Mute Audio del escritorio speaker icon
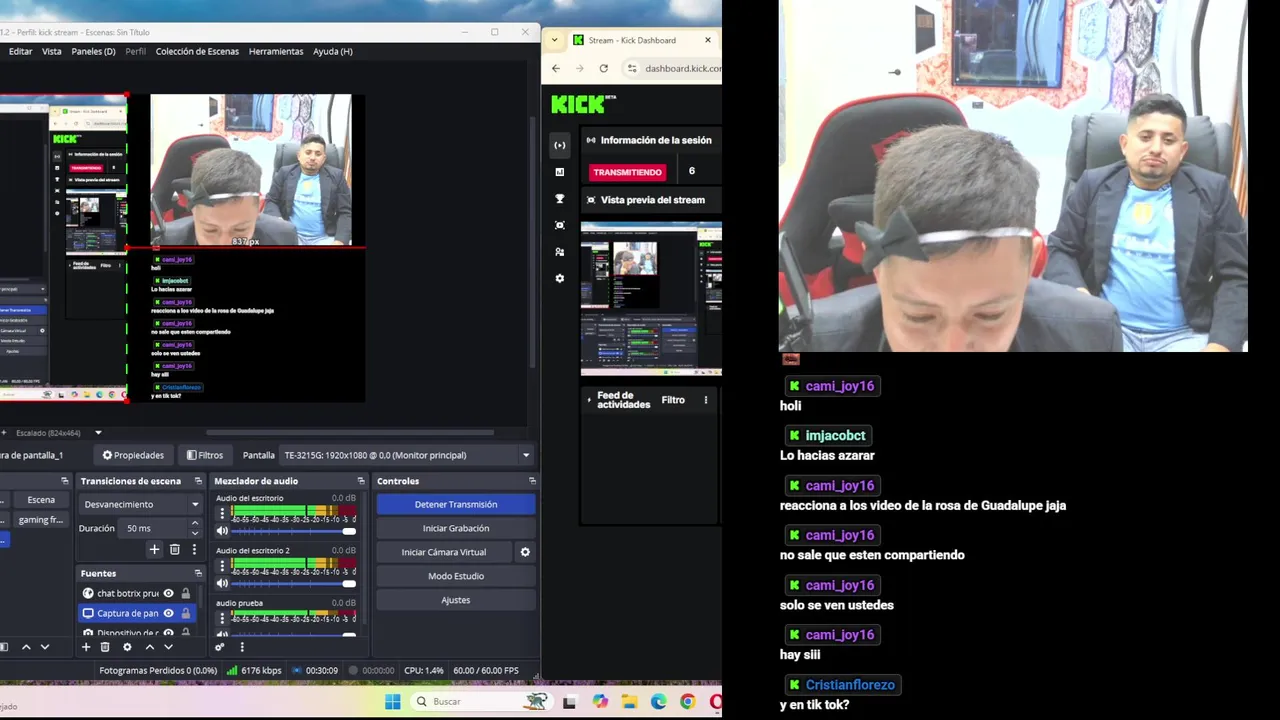 click(x=222, y=531)
